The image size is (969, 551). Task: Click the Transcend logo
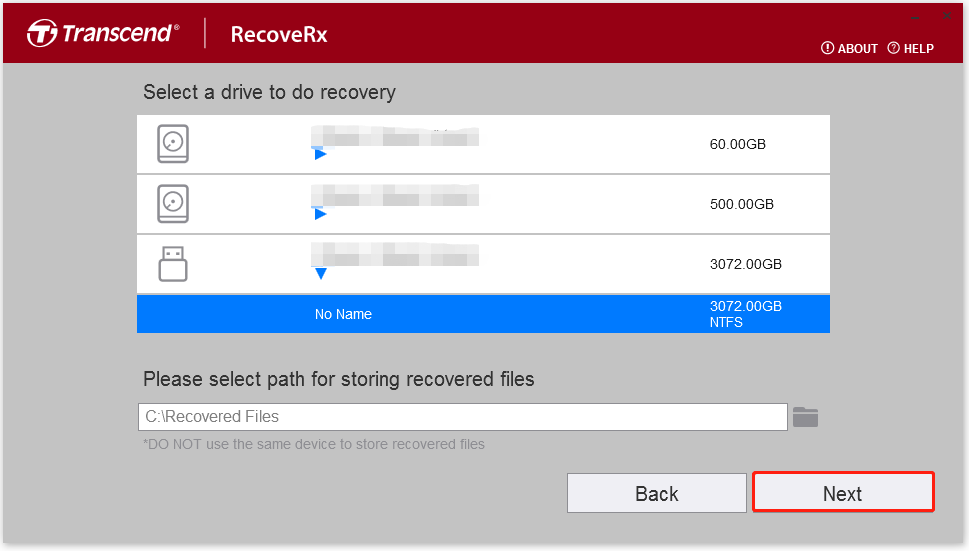[103, 33]
